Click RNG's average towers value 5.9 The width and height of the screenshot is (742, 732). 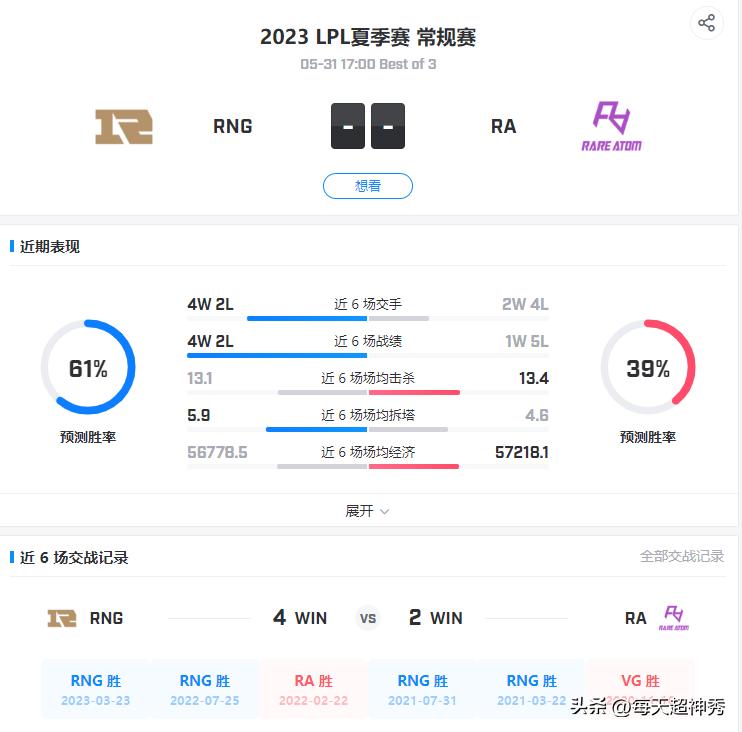click(199, 415)
